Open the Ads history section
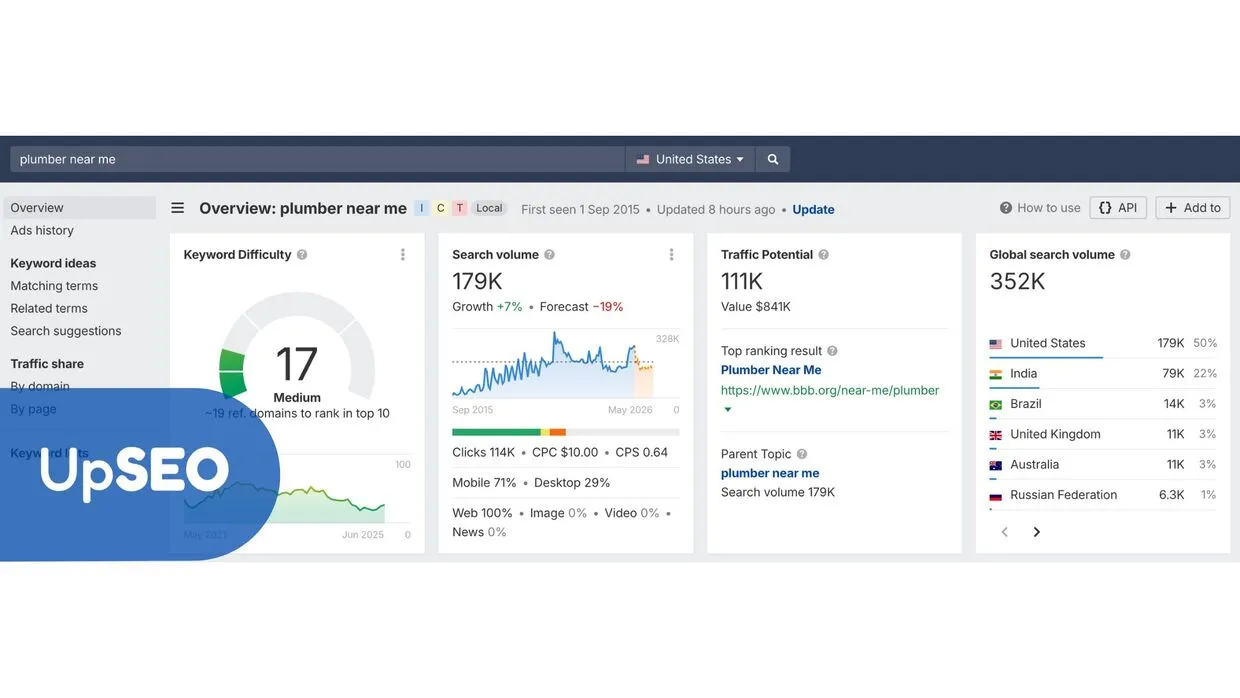Screen dimensions: 1240x698 click(x=41, y=230)
